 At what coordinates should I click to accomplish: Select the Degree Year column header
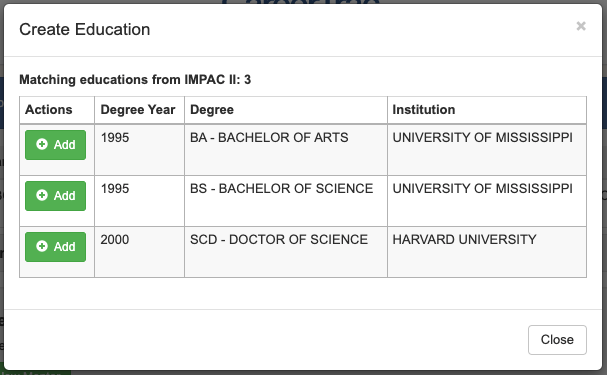[138, 110]
